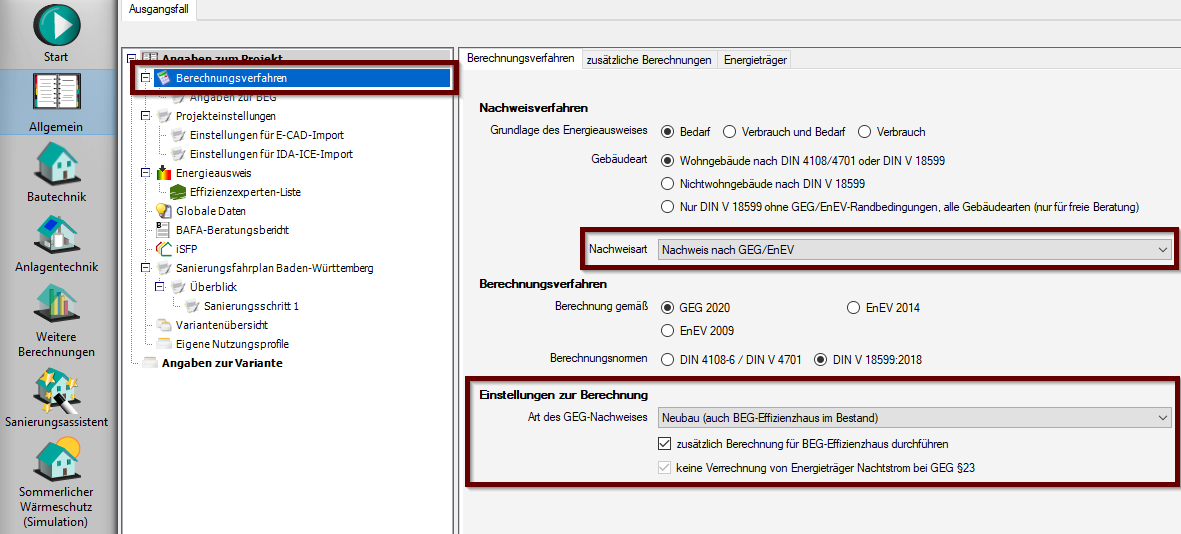The height and width of the screenshot is (534, 1181).
Task: Click the Start play icon in sidebar
Action: click(56, 25)
